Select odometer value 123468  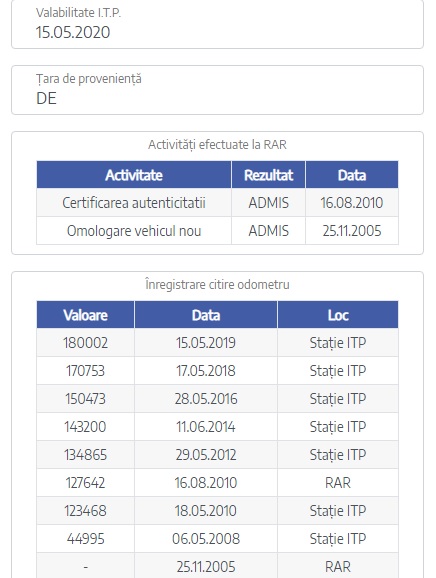(86, 511)
